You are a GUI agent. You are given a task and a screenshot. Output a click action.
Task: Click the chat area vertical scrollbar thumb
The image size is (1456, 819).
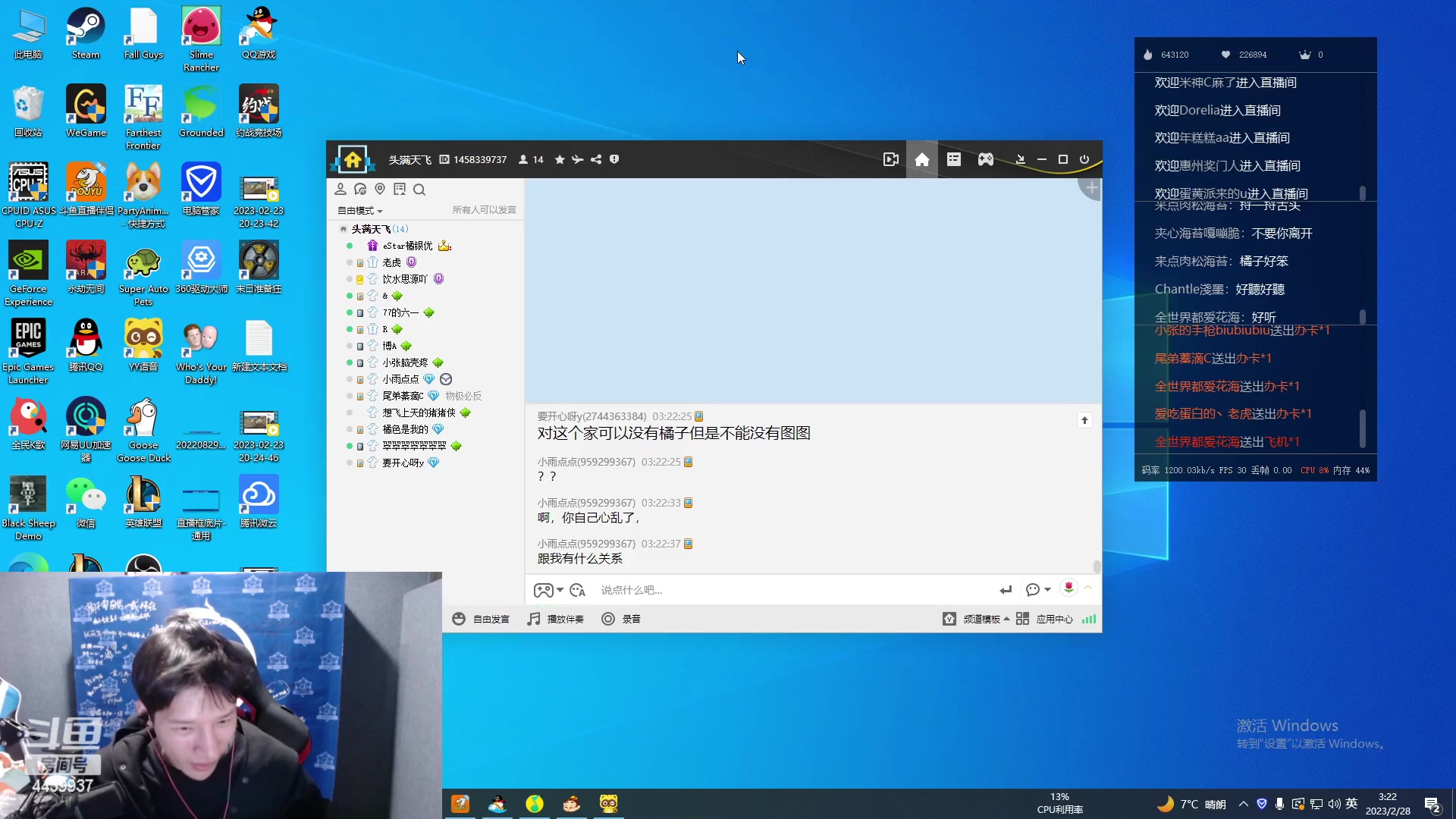(1097, 566)
